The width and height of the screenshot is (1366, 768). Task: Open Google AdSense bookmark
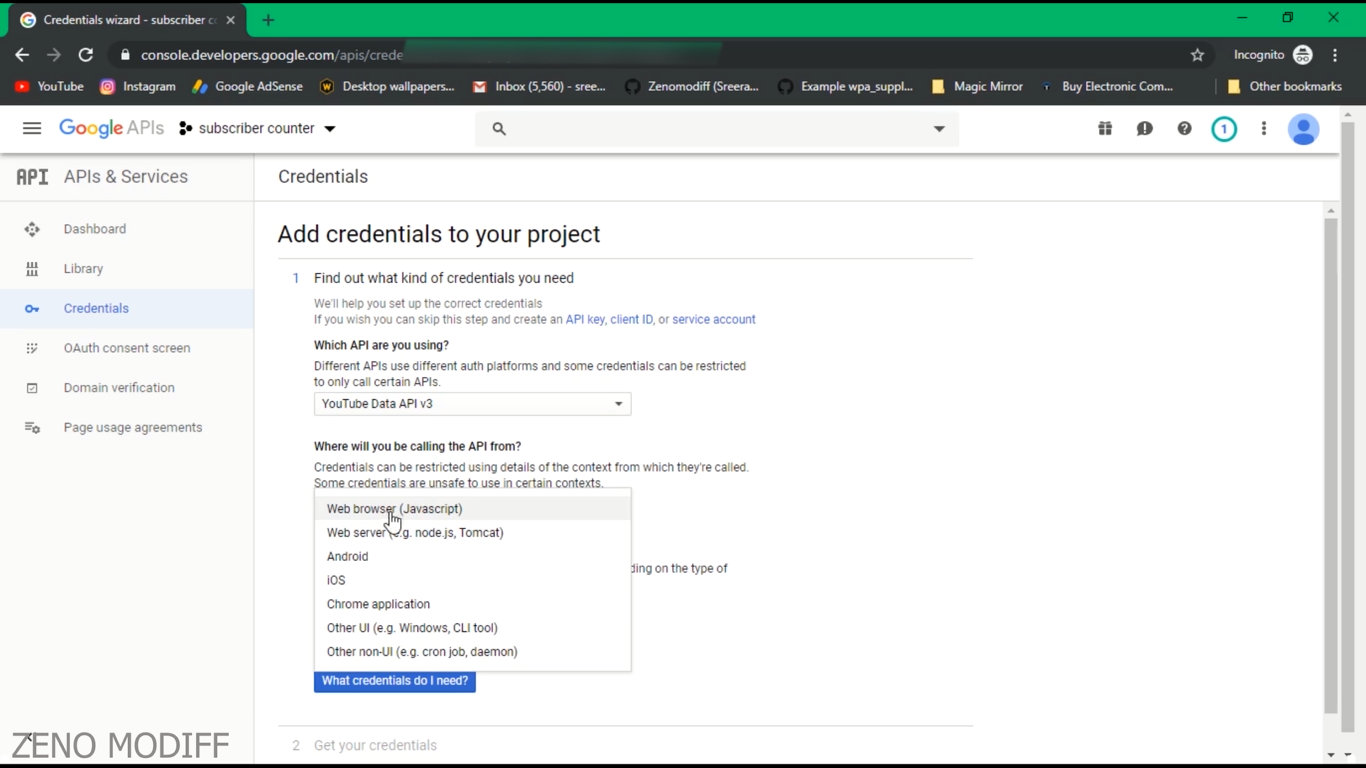coord(247,87)
